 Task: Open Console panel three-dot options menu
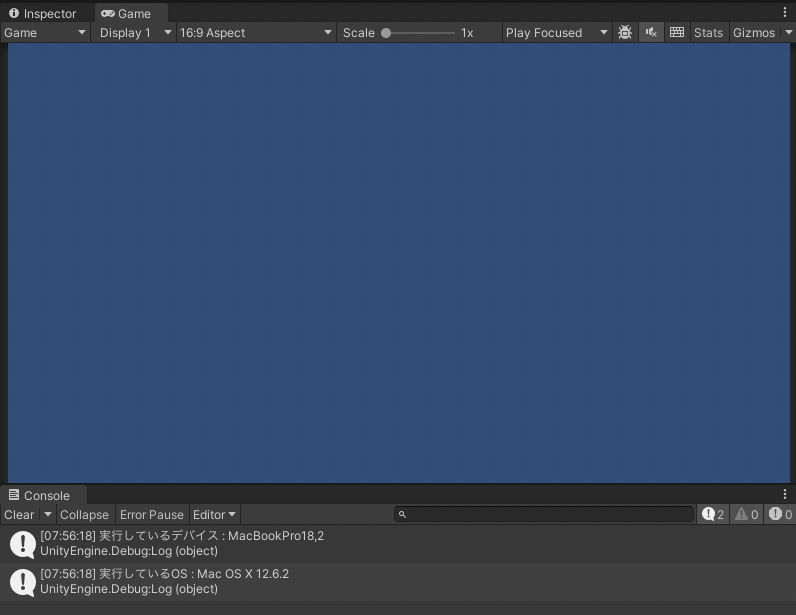pyautogui.click(x=785, y=494)
